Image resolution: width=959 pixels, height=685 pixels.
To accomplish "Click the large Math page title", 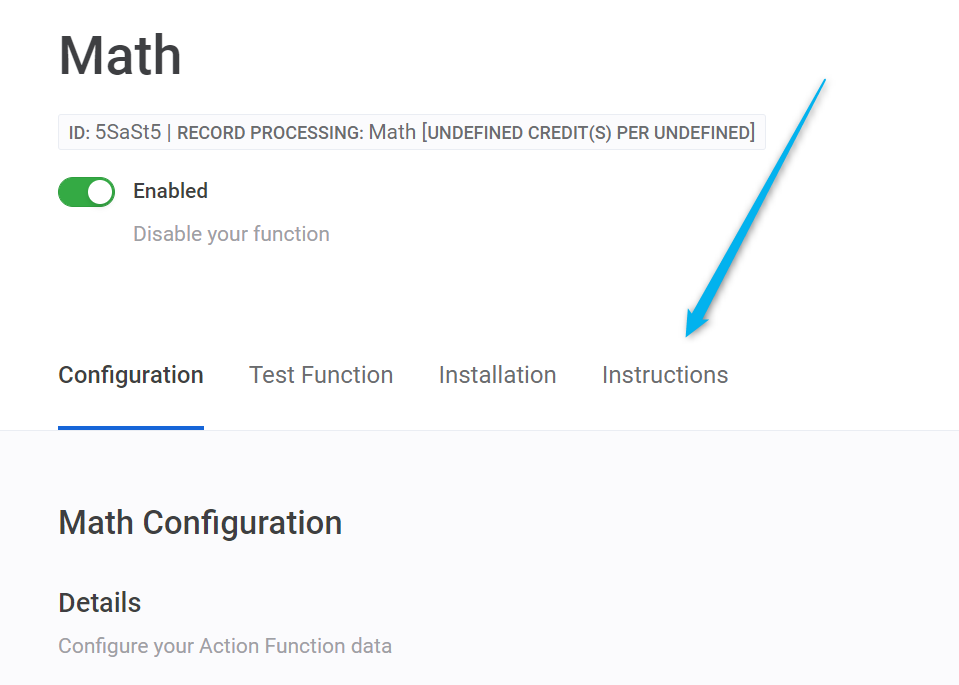I will click(x=120, y=55).
